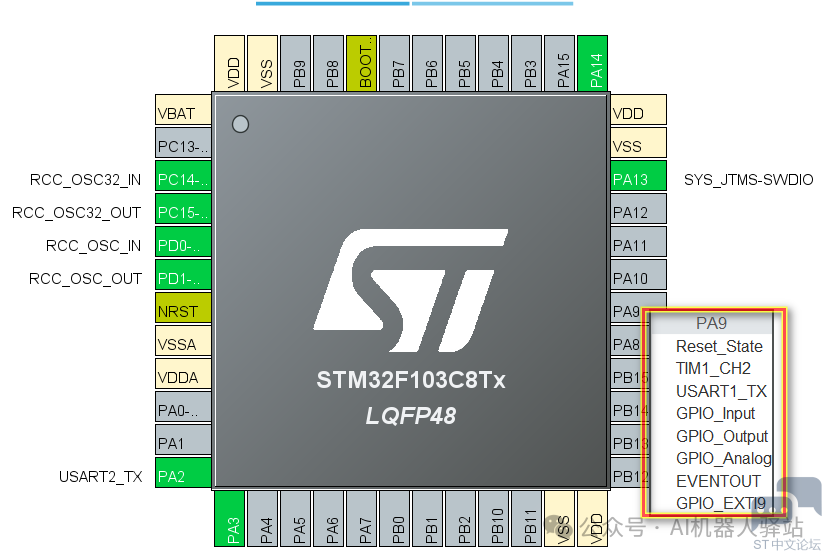The image size is (830, 560).
Task: Click the NRST pin
Action: coord(183,308)
